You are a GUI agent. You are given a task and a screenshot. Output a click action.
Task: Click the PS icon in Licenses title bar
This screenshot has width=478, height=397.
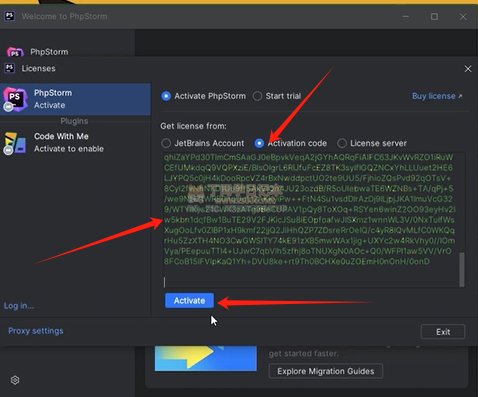[9, 68]
